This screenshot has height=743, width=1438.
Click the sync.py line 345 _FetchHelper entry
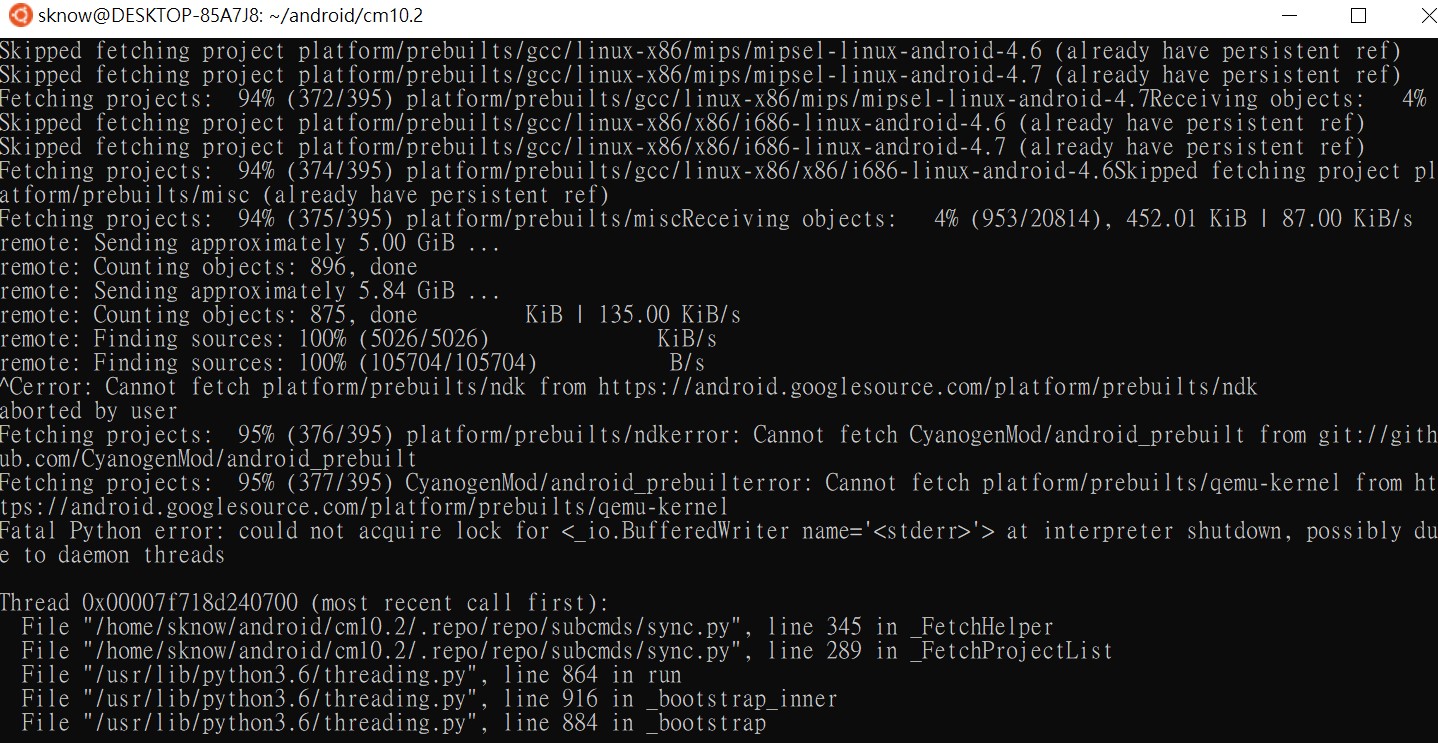coord(537,627)
